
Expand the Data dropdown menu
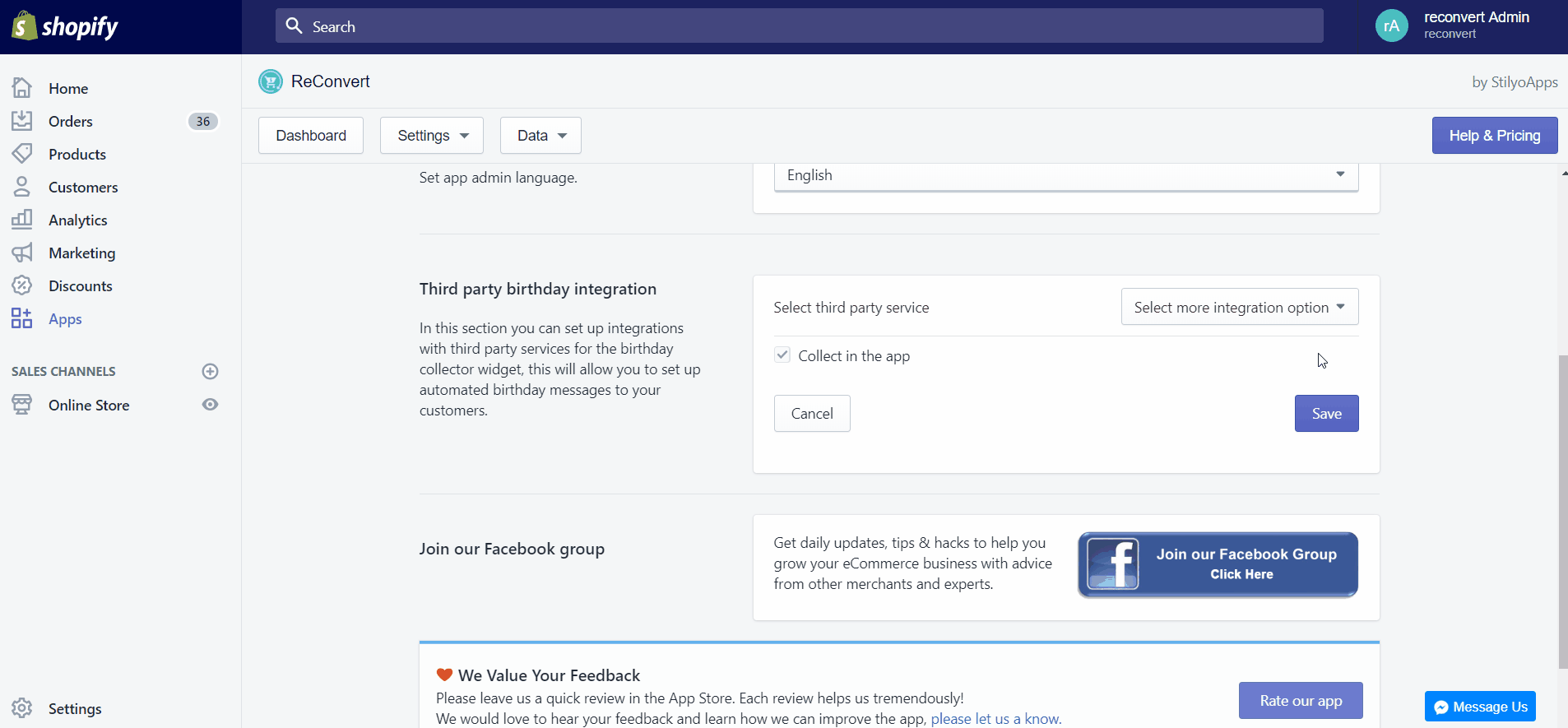[540, 135]
